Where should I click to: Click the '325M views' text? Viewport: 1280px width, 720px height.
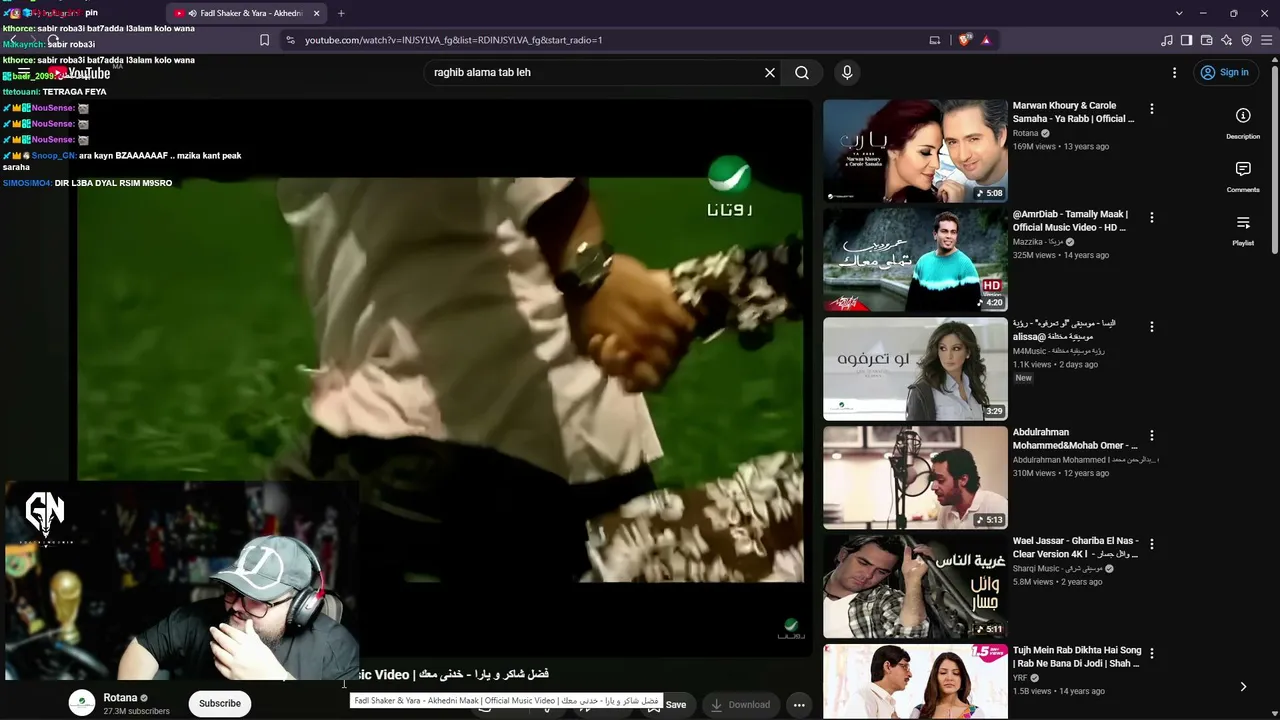1035,255
